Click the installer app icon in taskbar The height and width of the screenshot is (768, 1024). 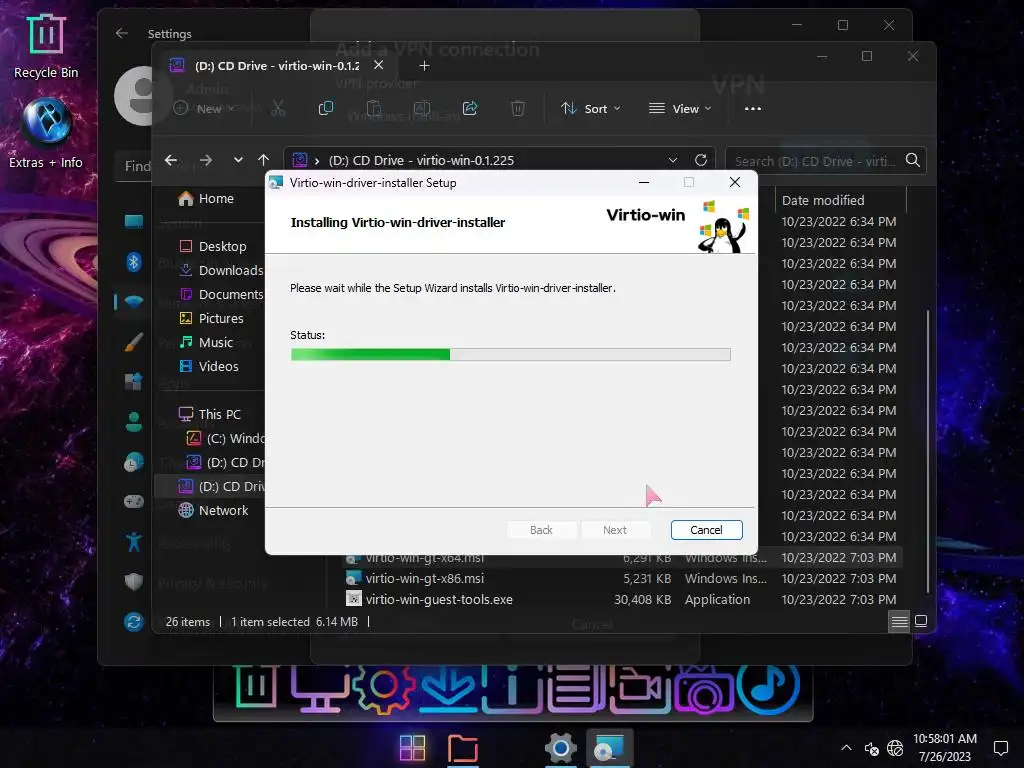pos(609,748)
